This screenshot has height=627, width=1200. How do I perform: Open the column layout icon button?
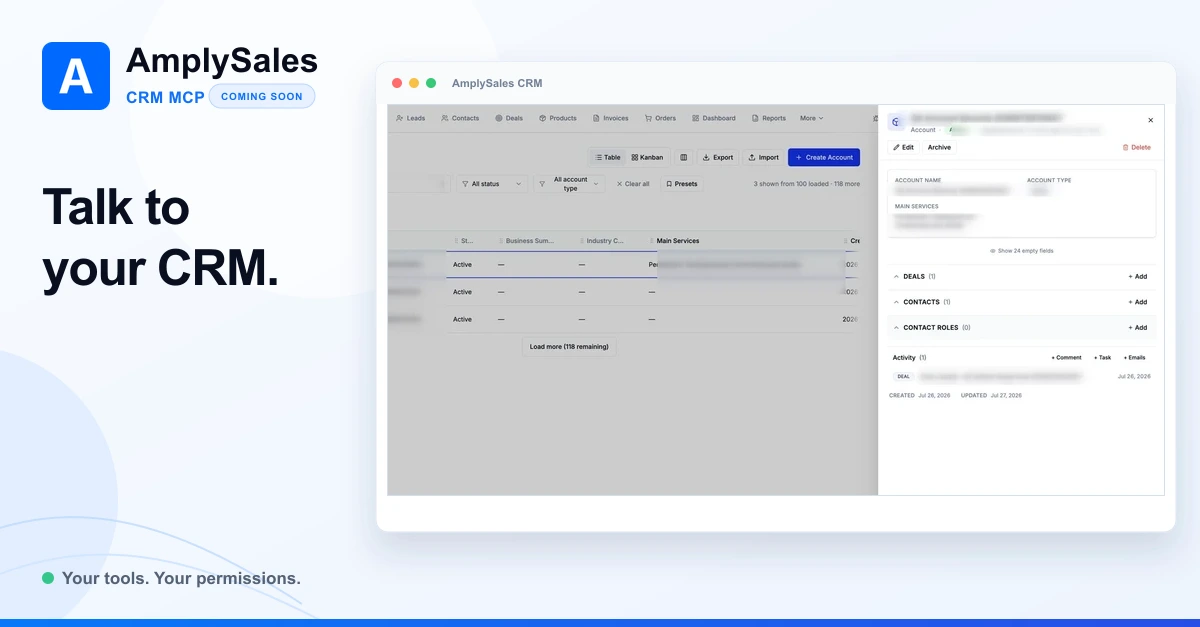684,157
